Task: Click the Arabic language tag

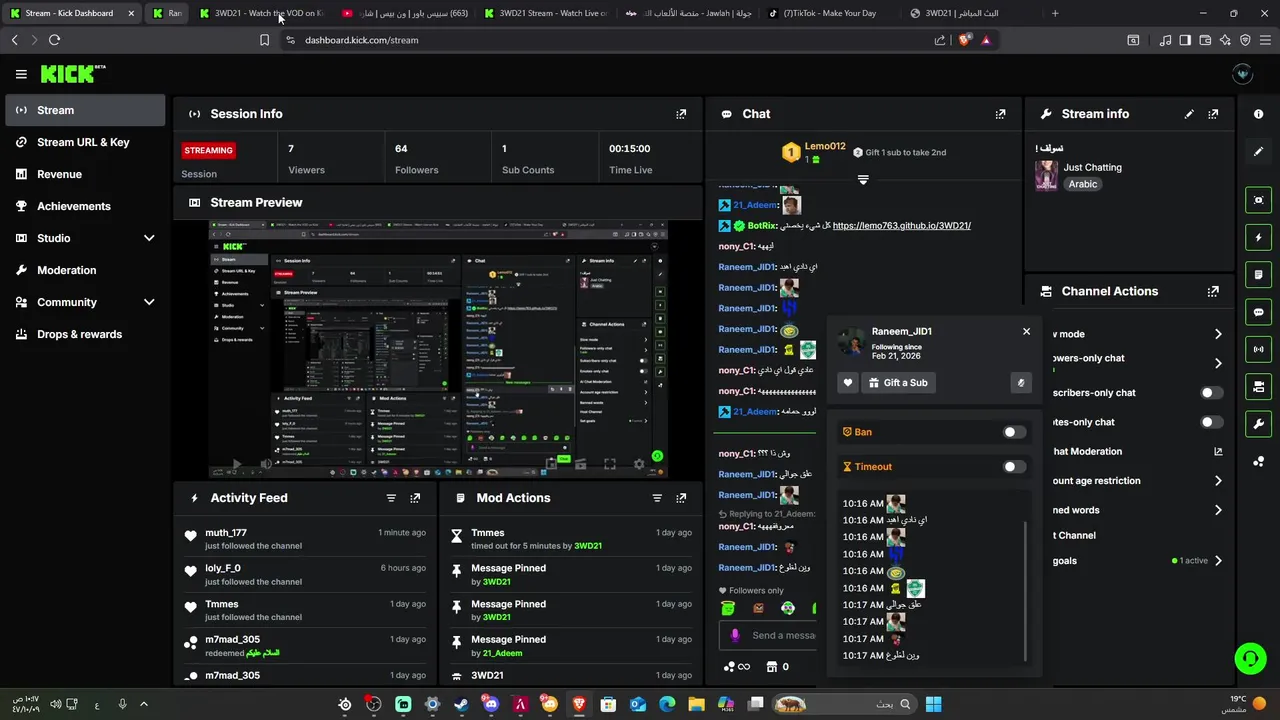Action: 1082,184
